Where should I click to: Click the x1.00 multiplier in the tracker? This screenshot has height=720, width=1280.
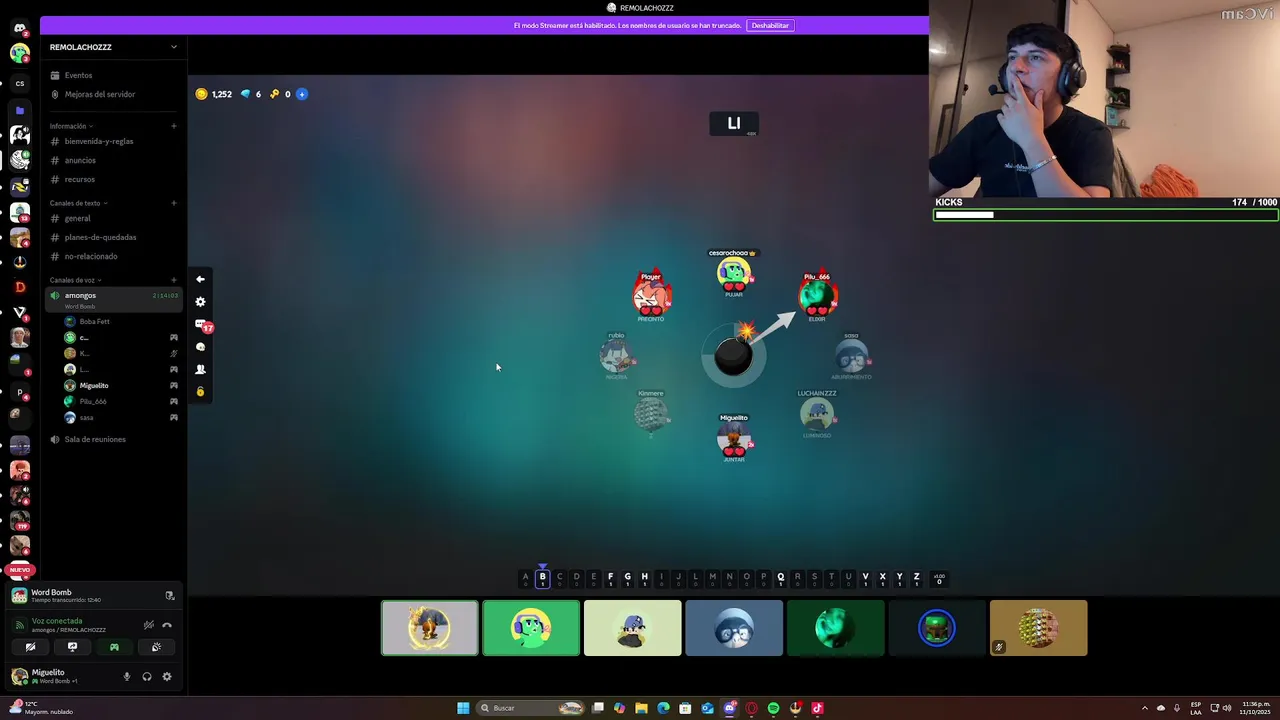939,578
